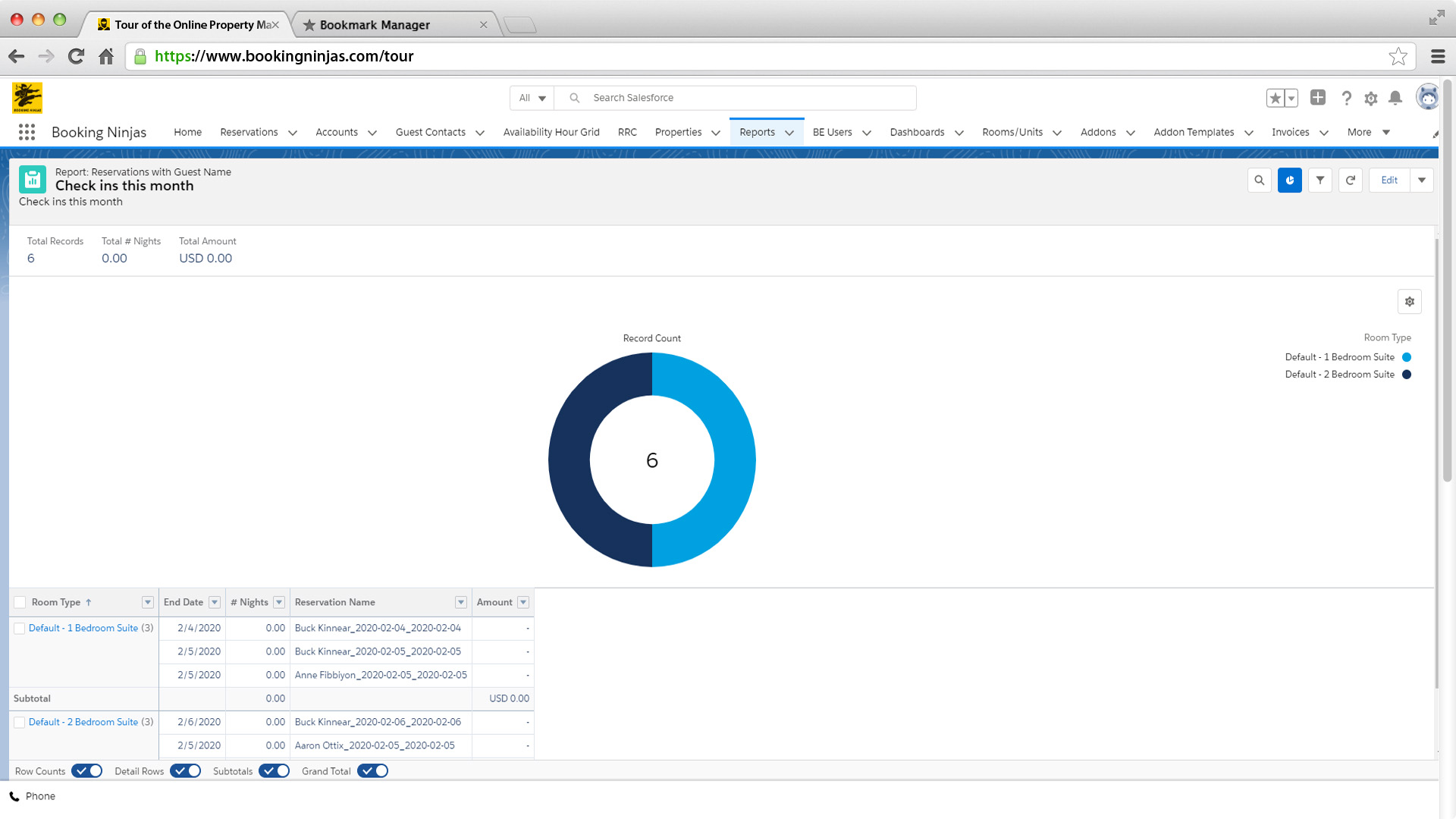Viewport: 1456px width, 819px height.
Task: Reload the browser page
Action: 76,56
